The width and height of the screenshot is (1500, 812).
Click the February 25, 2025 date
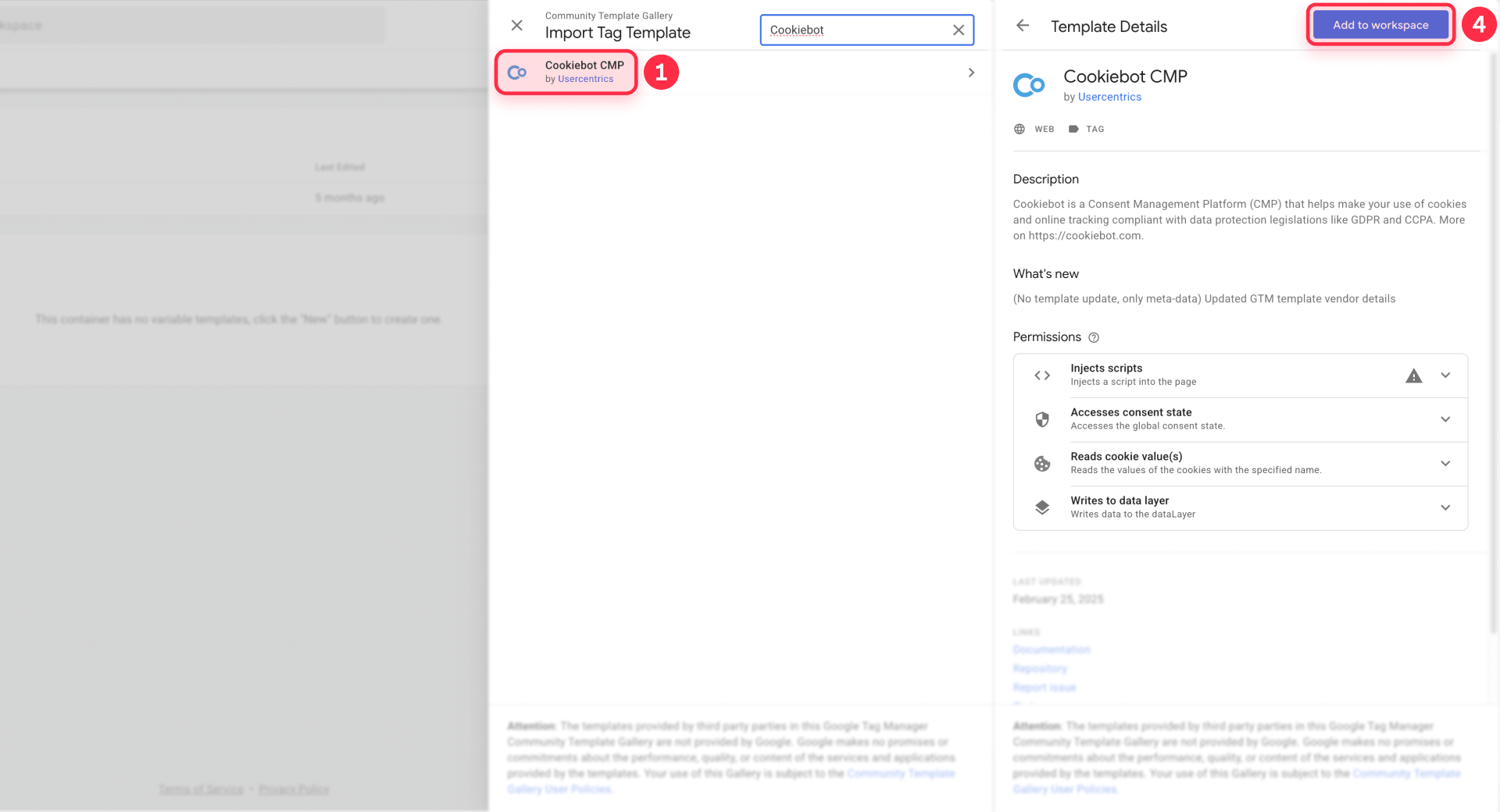coord(1058,599)
